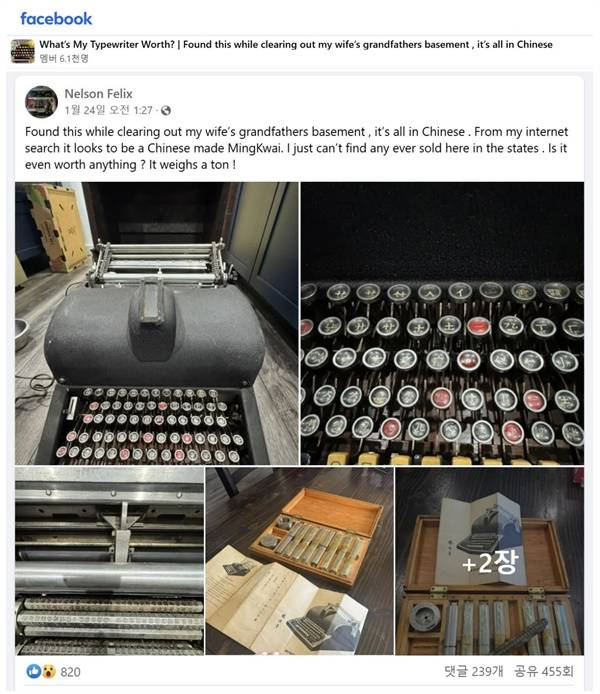Open the 댓글 239개 comments list
This screenshot has width=600, height=694.
473,671
